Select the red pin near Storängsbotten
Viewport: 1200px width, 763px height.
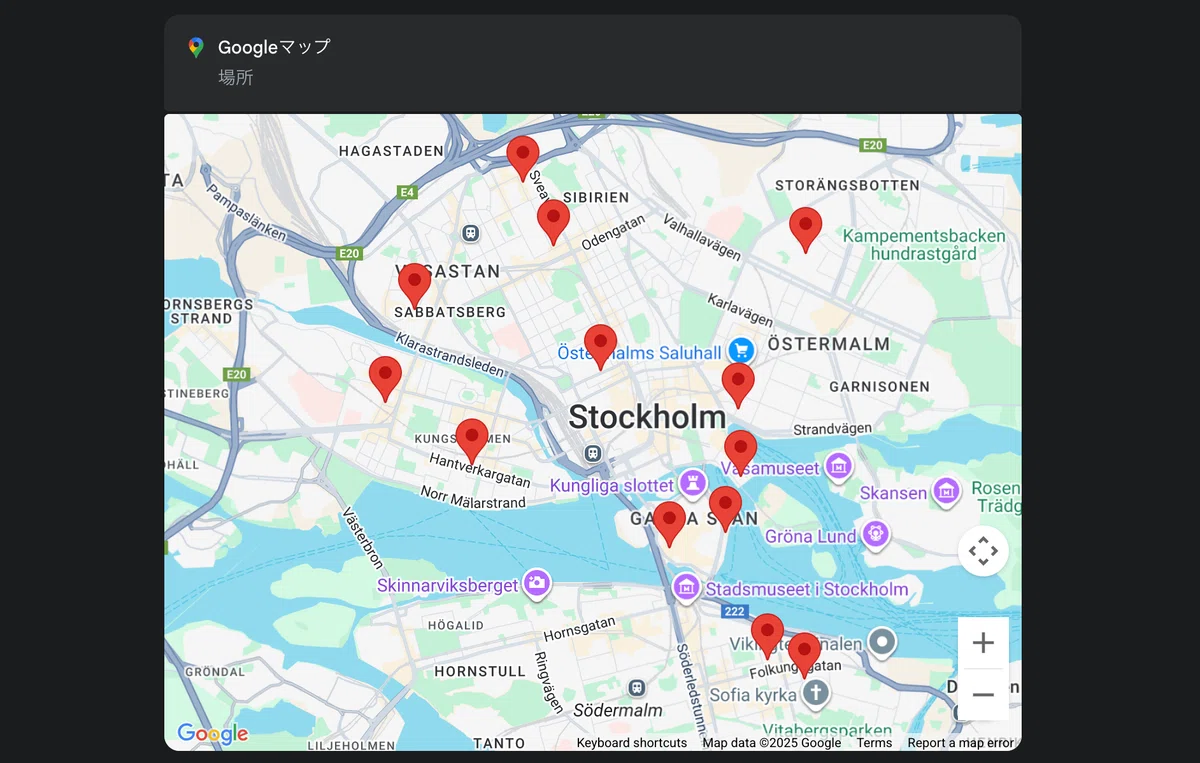click(805, 231)
